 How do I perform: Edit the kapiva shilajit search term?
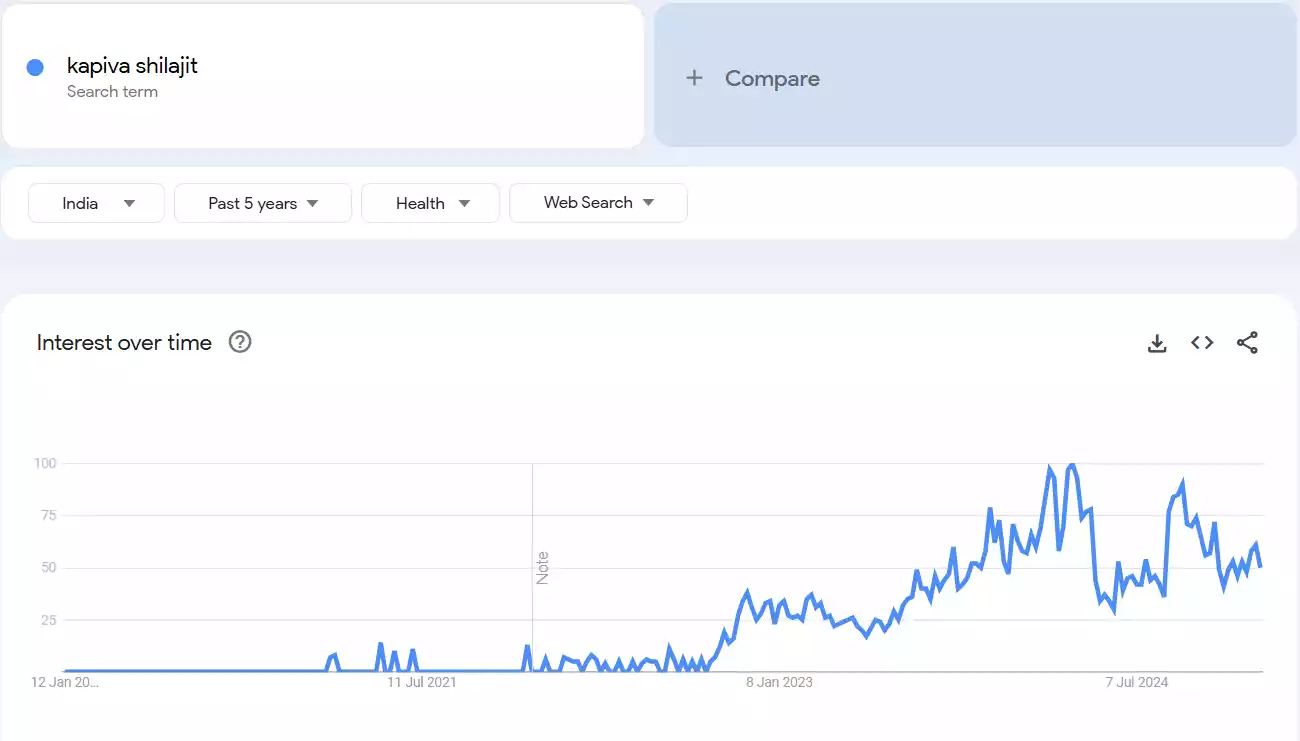(x=132, y=66)
